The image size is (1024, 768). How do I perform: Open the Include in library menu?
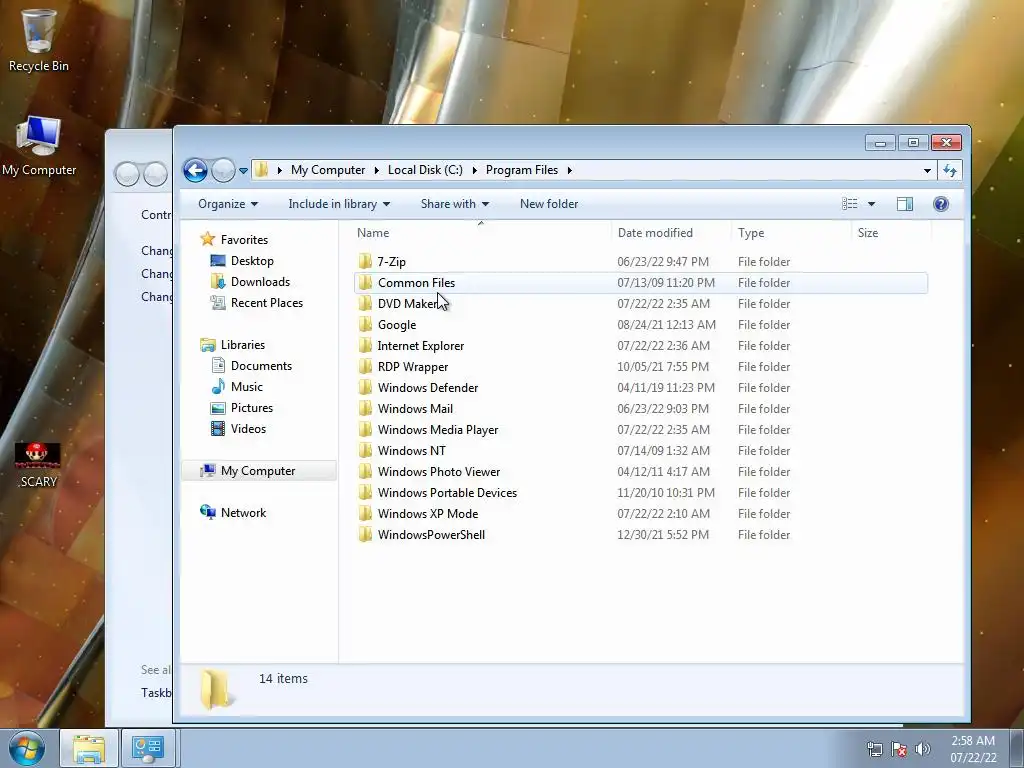coord(339,204)
